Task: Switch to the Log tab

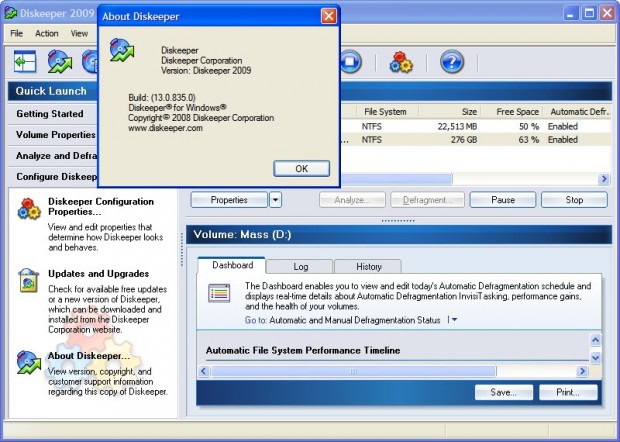Action: coord(300,266)
